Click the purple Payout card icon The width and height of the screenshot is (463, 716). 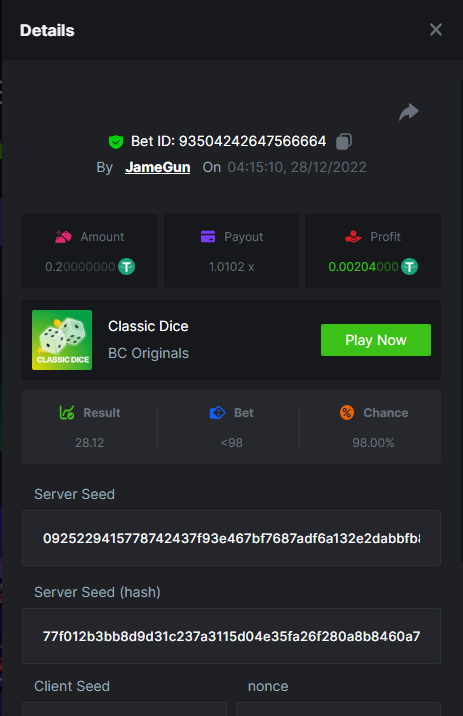pyautogui.click(x=208, y=237)
